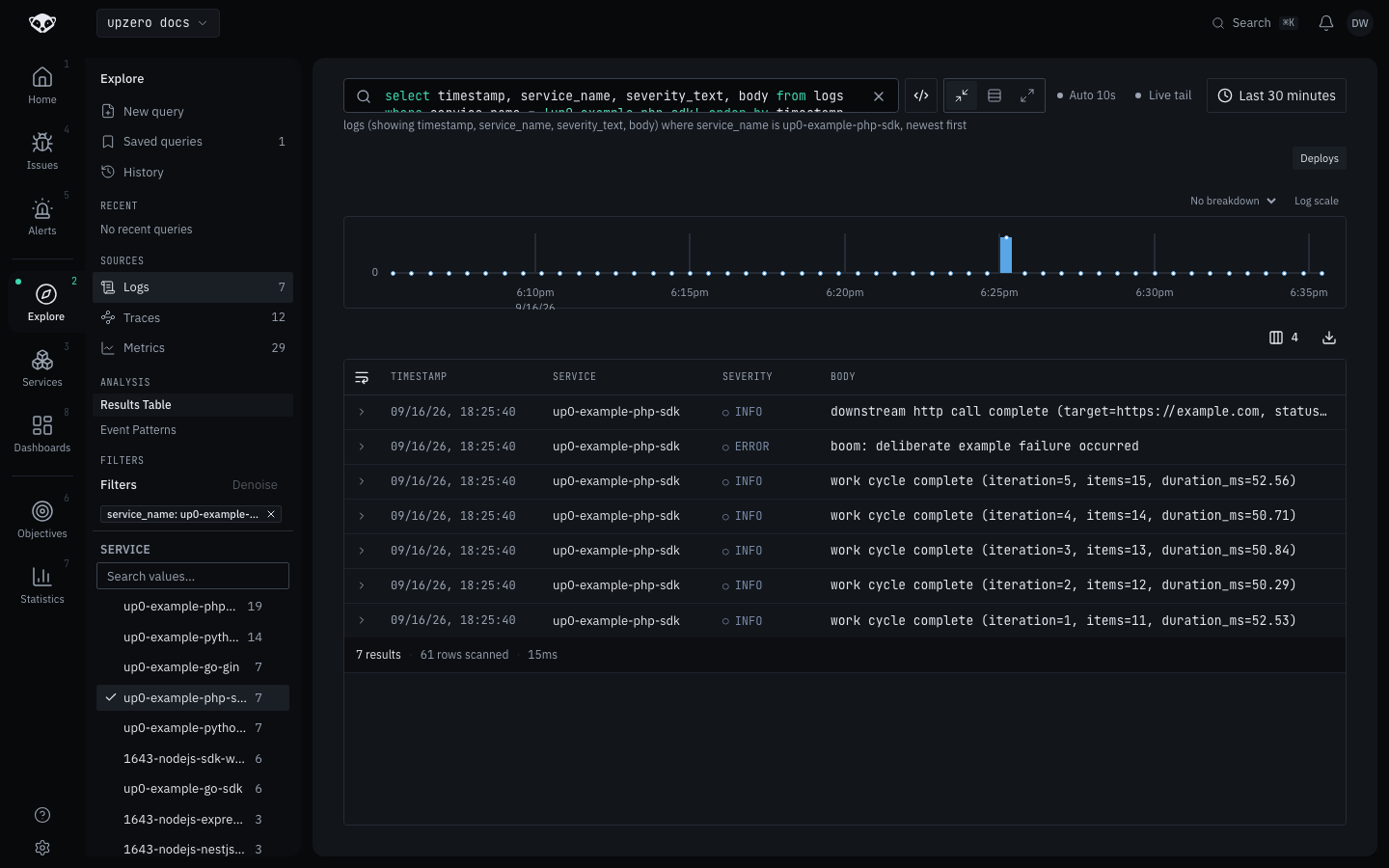Click the Deploys button

click(1319, 158)
